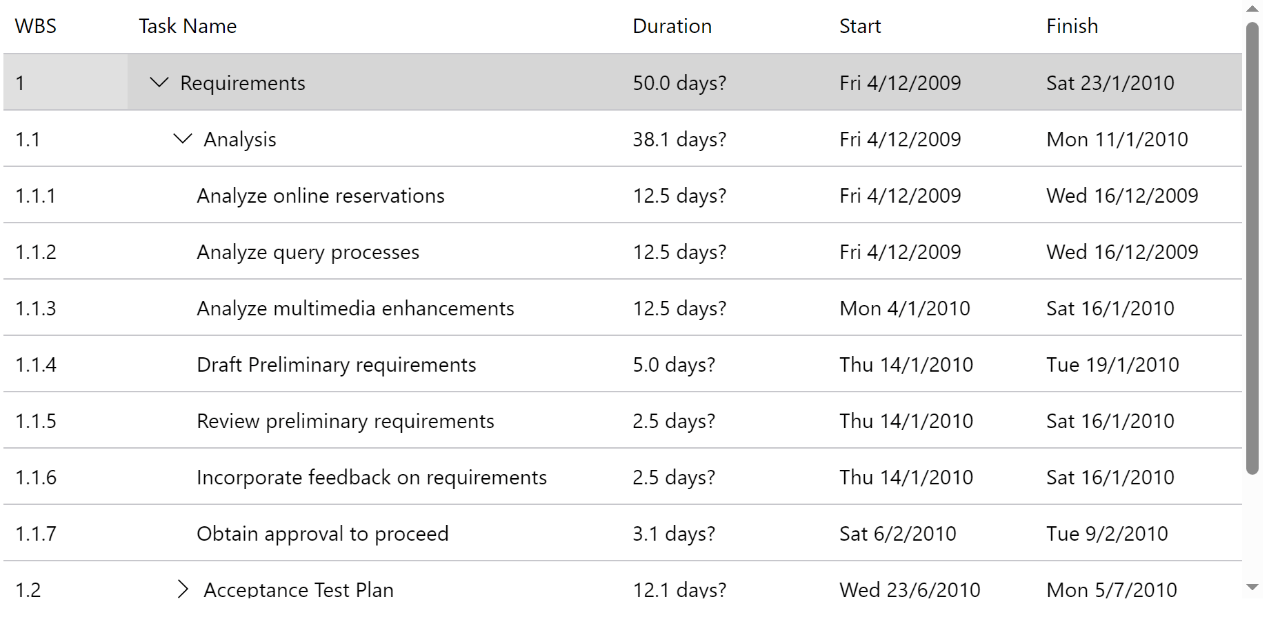Click the WBS column header
Image resolution: width=1269 pixels, height=619 pixels.
(36, 26)
